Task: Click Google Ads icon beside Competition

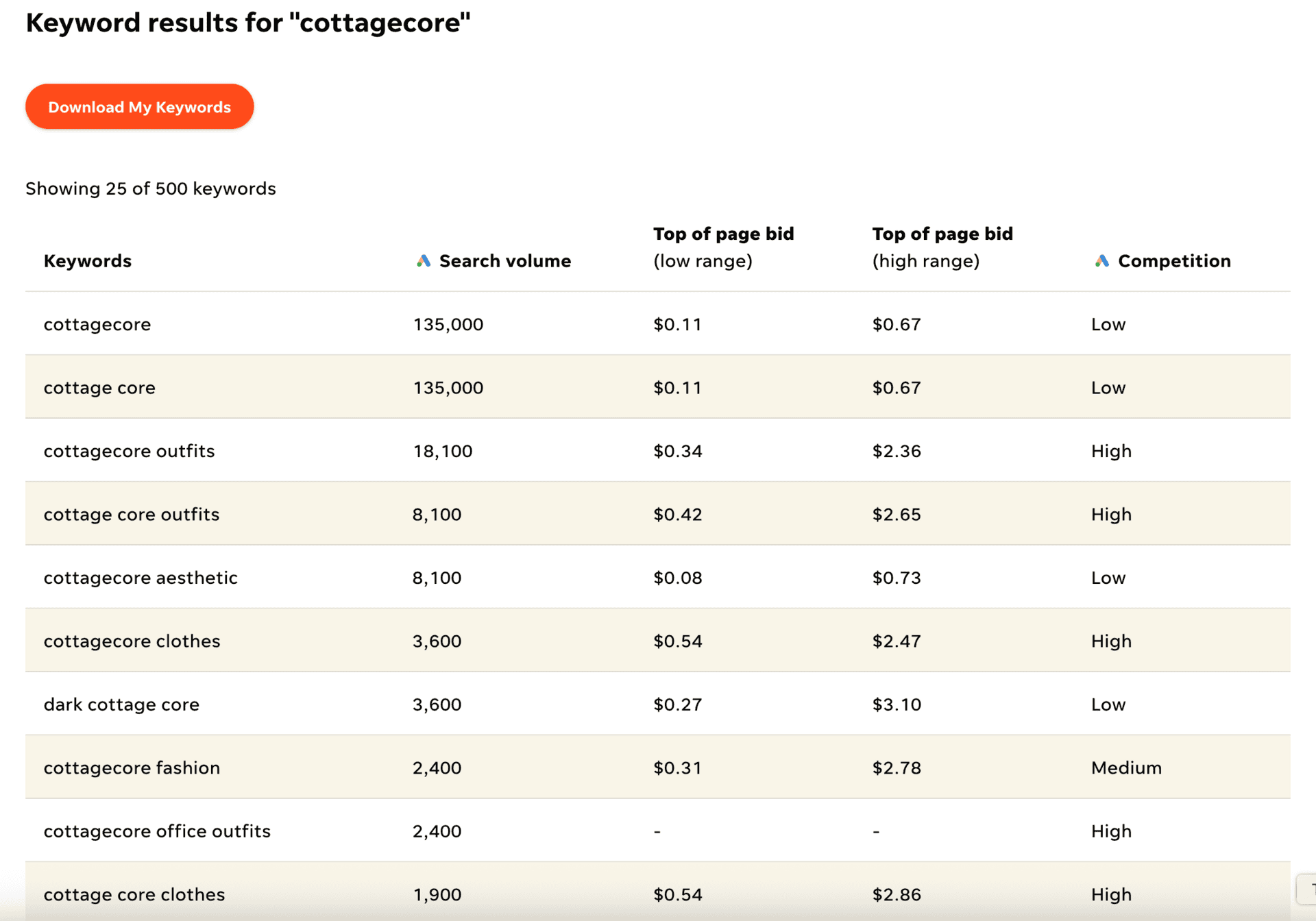Action: 1101,261
